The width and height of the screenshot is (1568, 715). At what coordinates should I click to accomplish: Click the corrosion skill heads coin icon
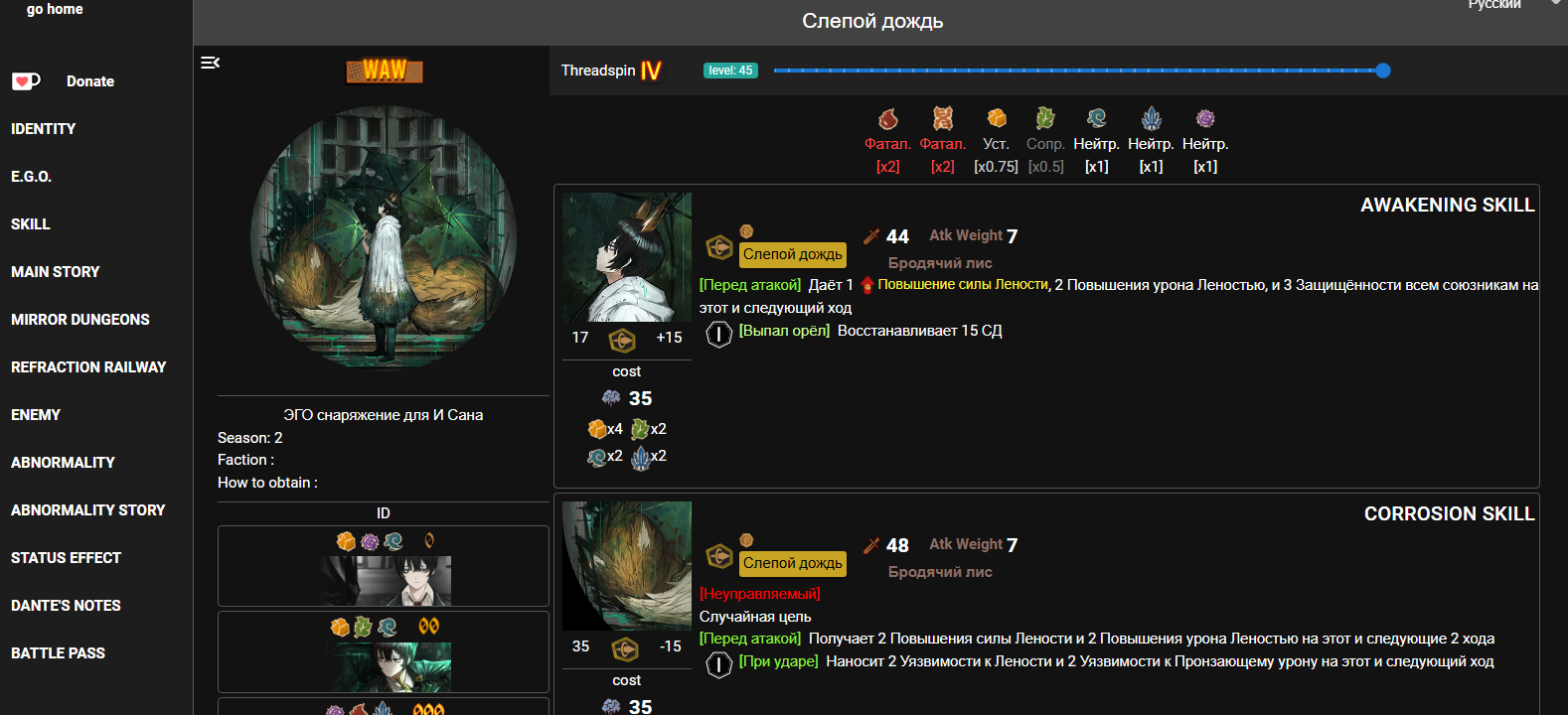click(718, 664)
